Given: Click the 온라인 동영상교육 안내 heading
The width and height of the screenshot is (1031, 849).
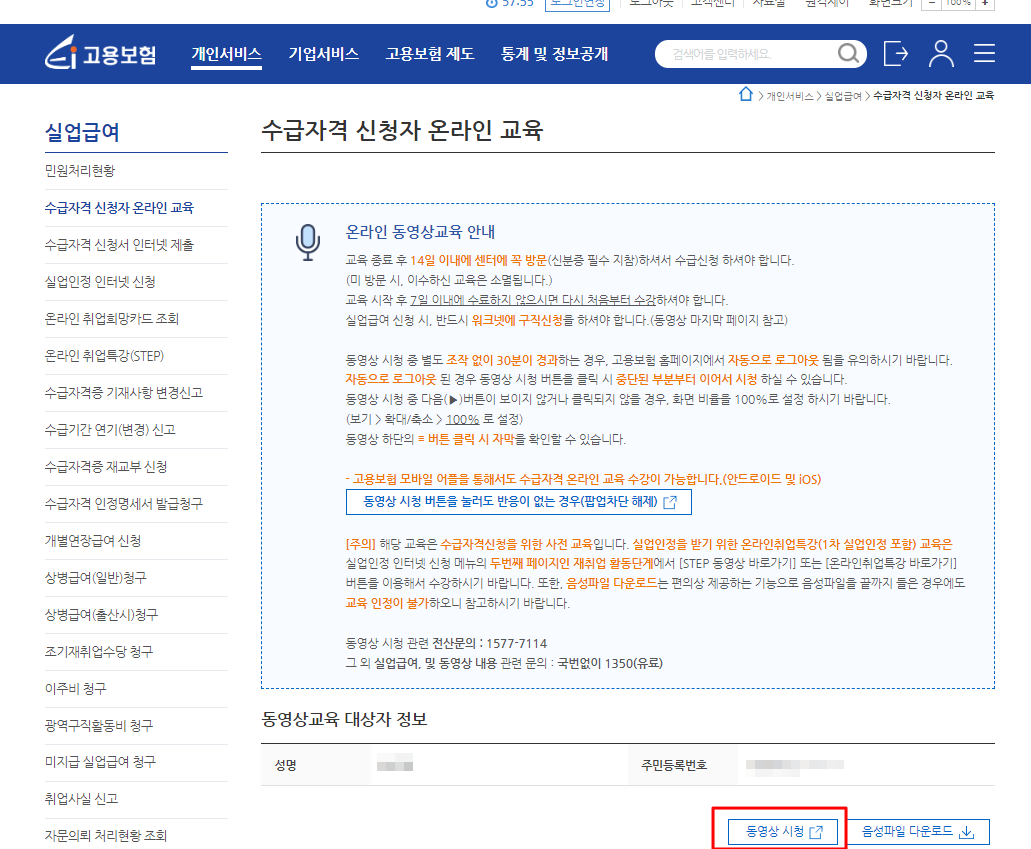Looking at the screenshot, I should pyautogui.click(x=420, y=231).
